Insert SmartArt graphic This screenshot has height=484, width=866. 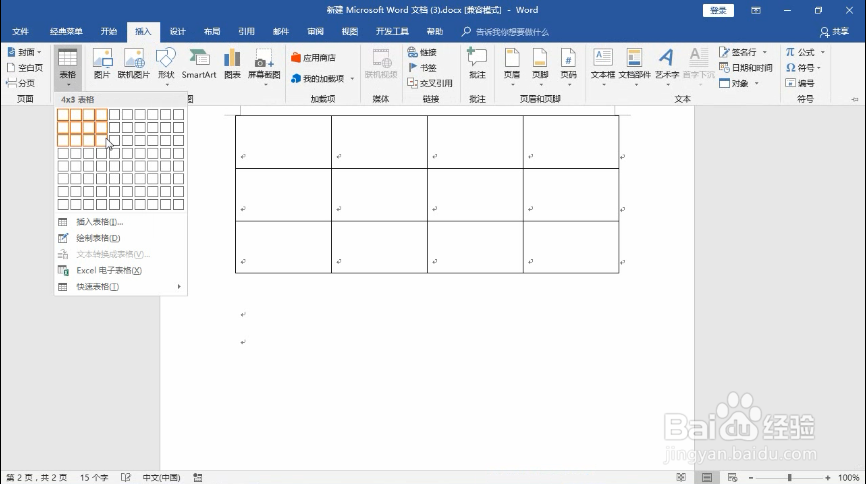(x=199, y=64)
